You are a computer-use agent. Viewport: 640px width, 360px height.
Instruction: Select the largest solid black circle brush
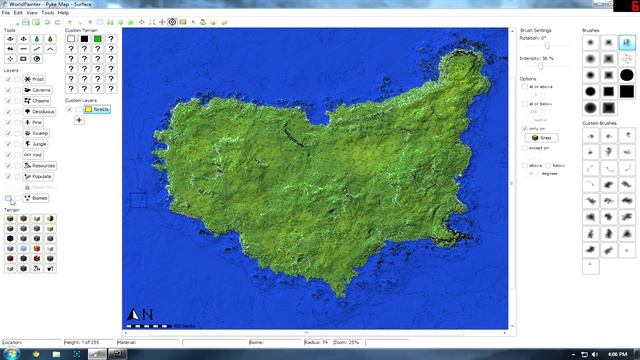click(627, 75)
